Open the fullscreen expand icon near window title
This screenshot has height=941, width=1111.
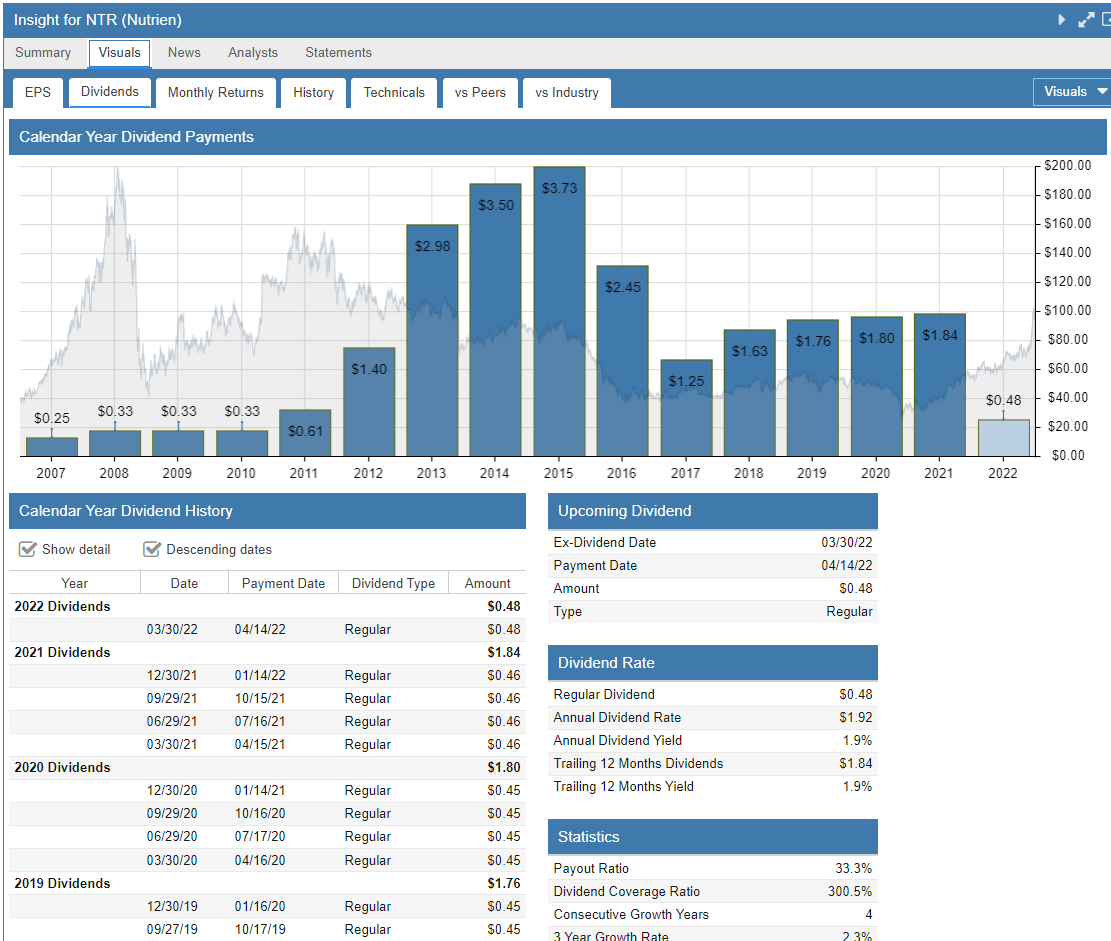[x=1085, y=19]
